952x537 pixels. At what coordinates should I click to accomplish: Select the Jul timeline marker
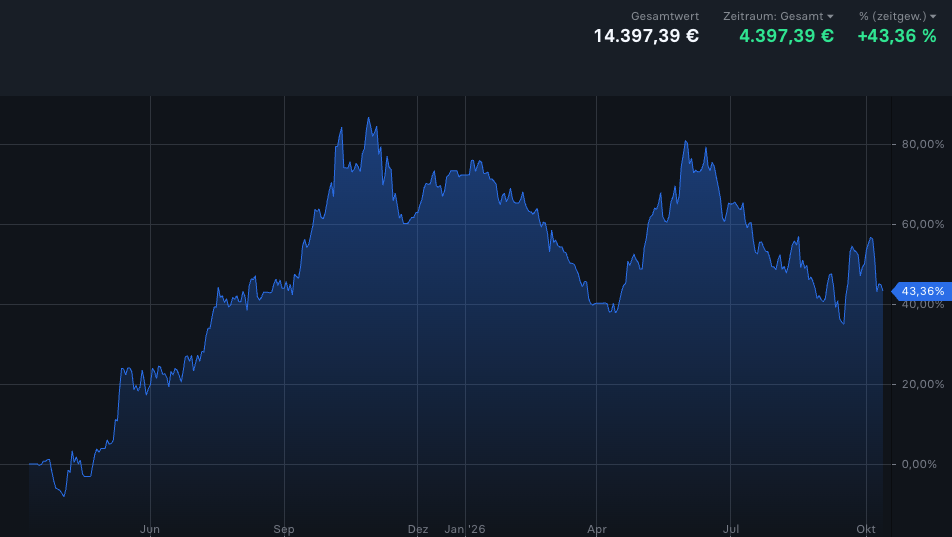[x=730, y=529]
